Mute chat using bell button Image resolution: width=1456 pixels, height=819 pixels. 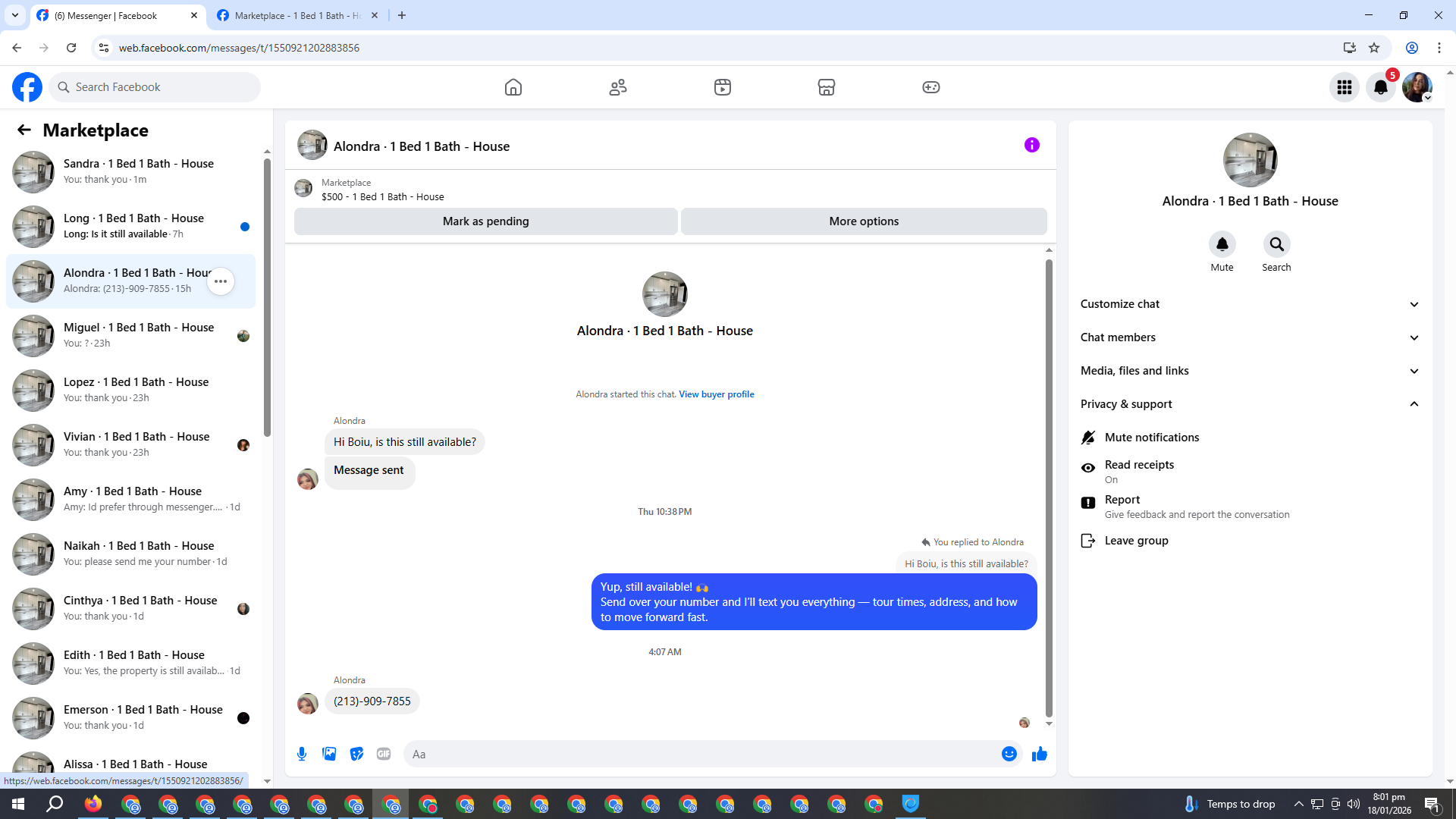(x=1222, y=245)
